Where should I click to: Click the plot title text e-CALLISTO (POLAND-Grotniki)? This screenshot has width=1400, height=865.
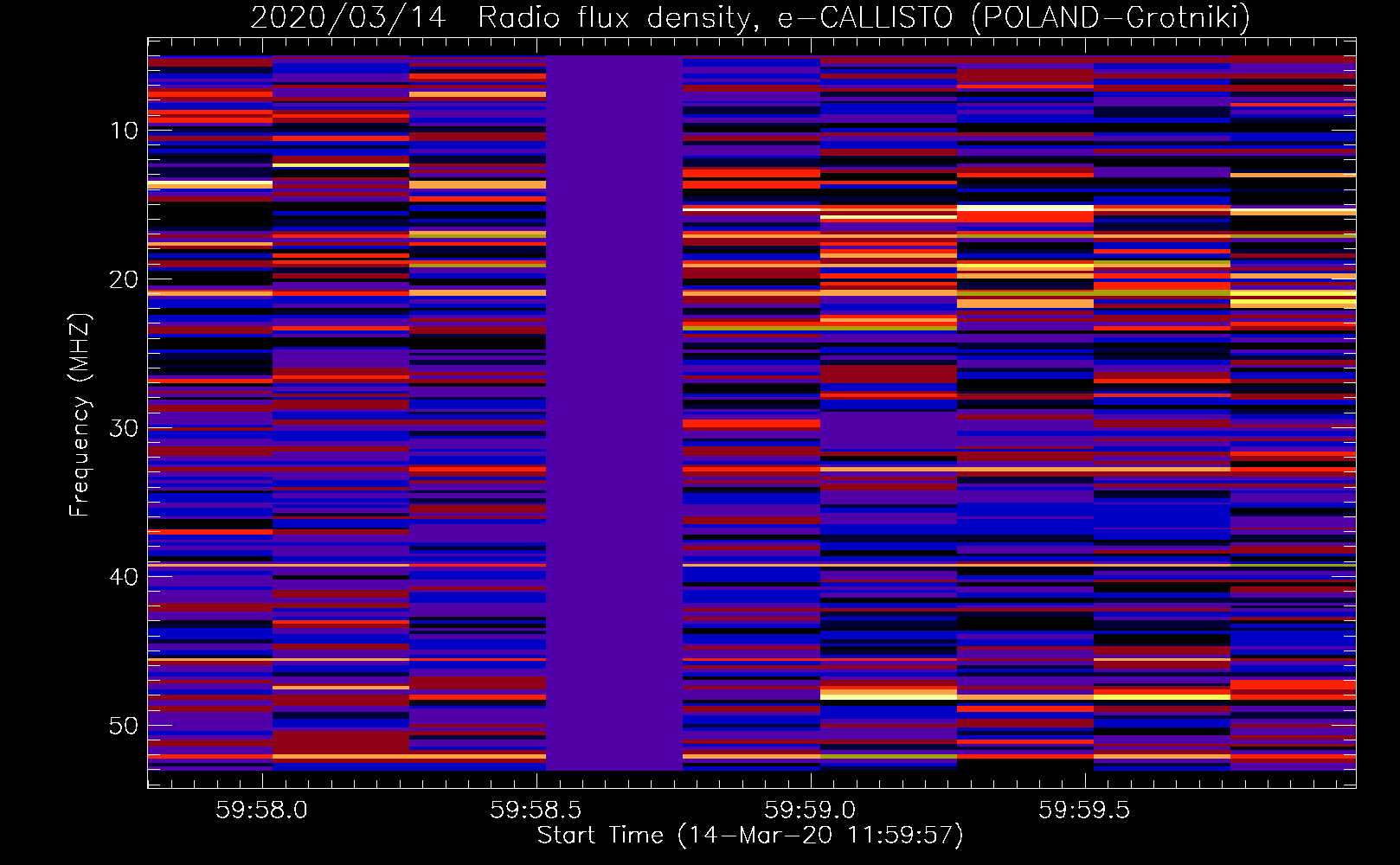(x=1013, y=17)
